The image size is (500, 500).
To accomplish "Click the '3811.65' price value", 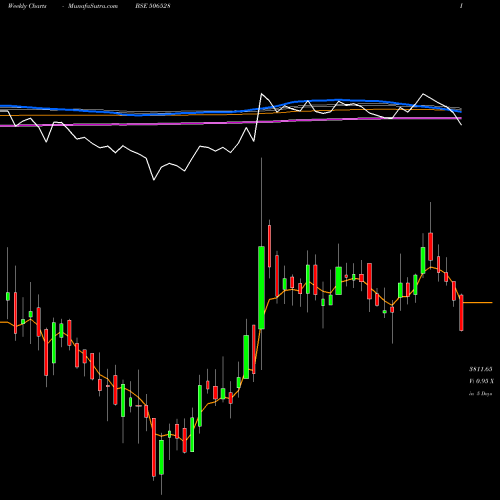I will pos(481,369).
